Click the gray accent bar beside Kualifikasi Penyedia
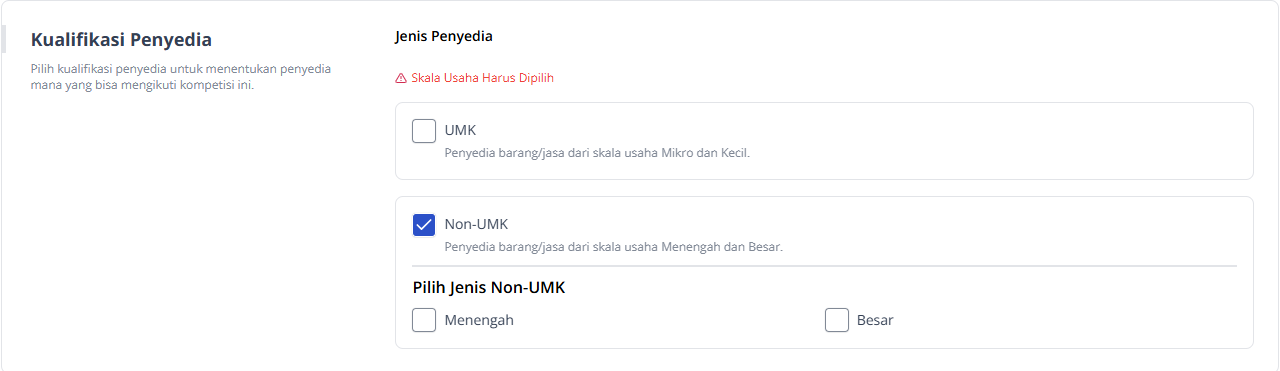 pos(3,40)
